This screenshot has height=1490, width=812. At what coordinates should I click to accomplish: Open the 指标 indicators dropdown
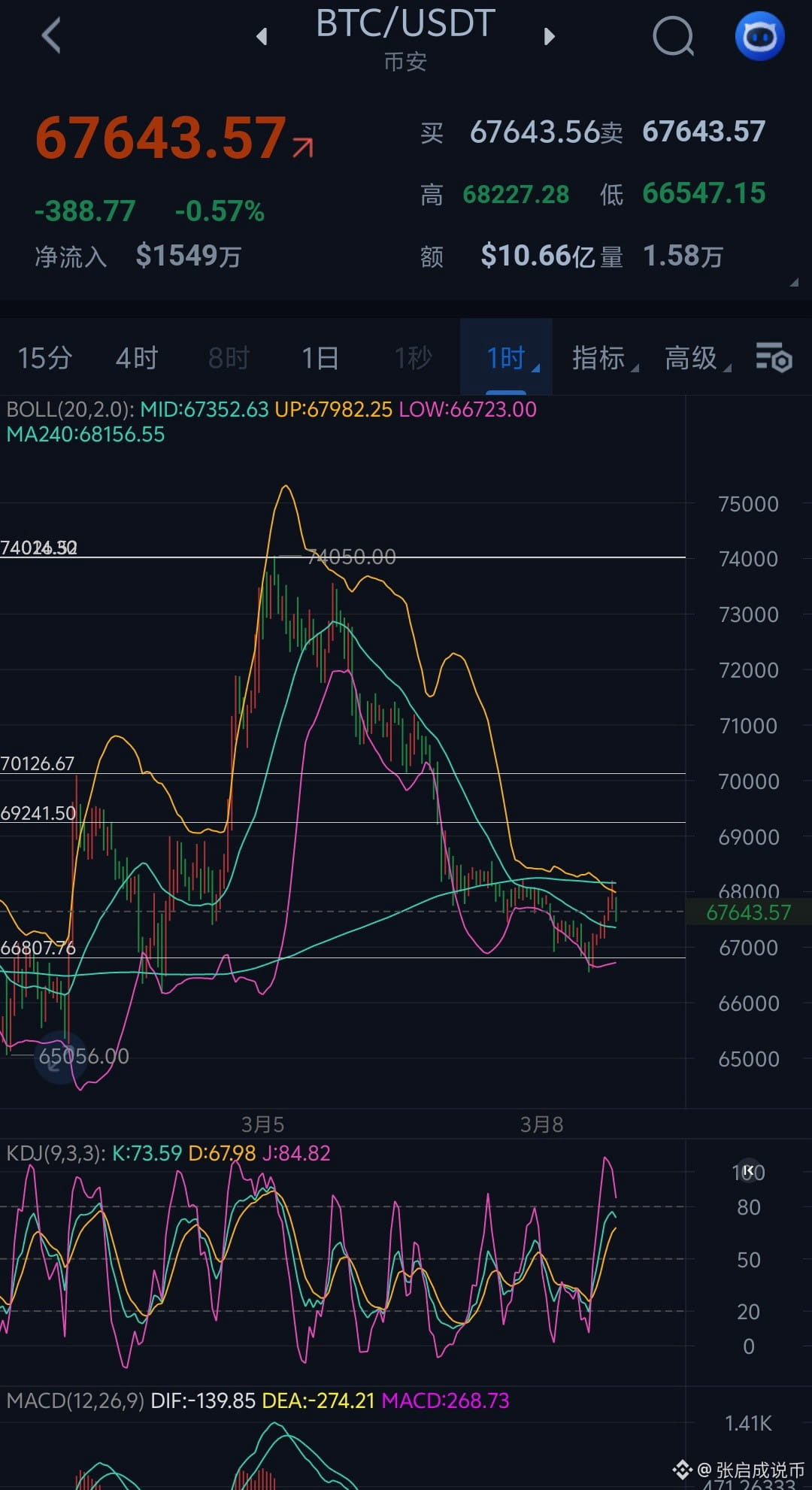[605, 358]
